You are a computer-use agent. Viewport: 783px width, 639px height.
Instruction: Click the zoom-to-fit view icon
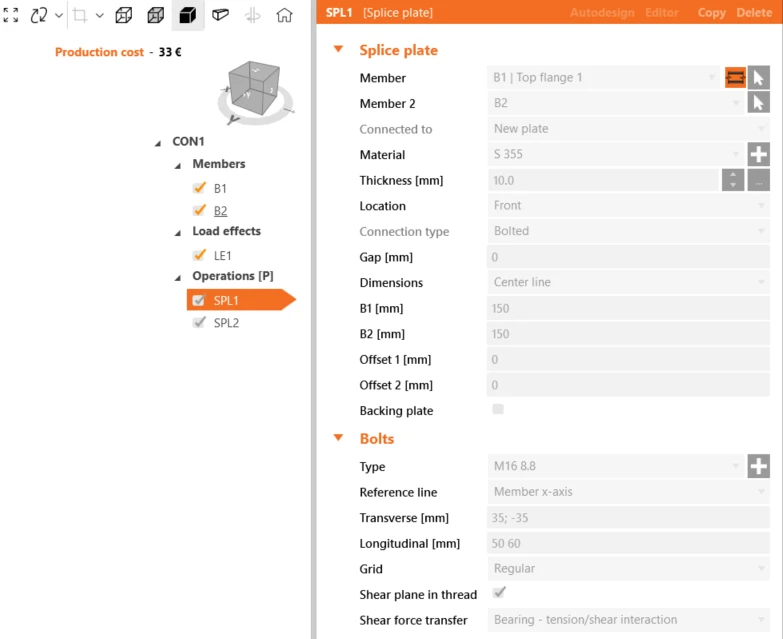point(10,15)
